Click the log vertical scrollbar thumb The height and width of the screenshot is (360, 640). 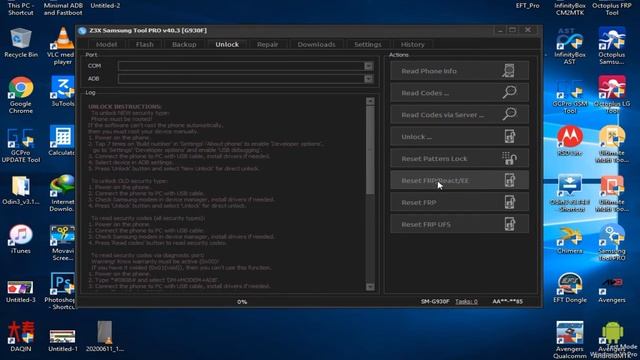tap(370, 150)
